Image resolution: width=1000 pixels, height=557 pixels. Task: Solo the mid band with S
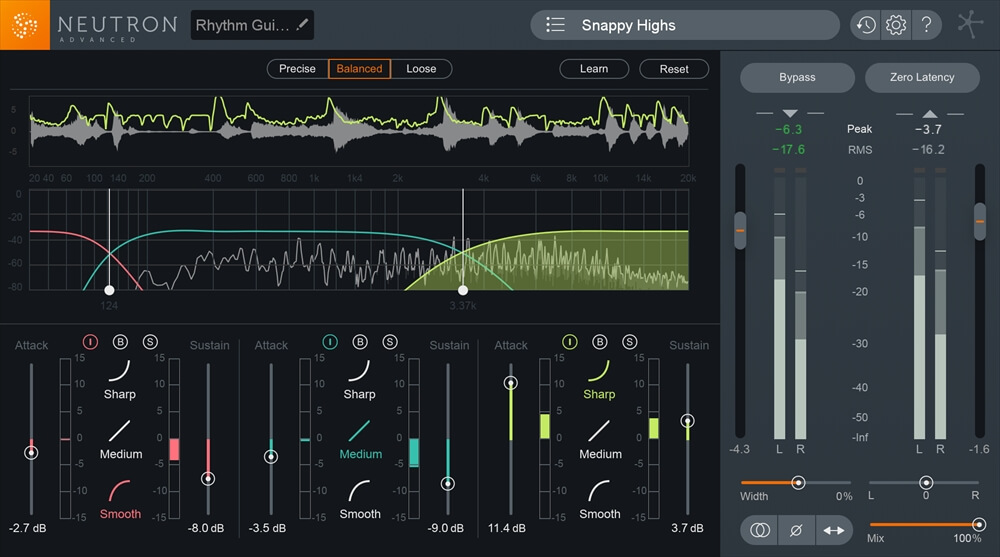(x=390, y=342)
